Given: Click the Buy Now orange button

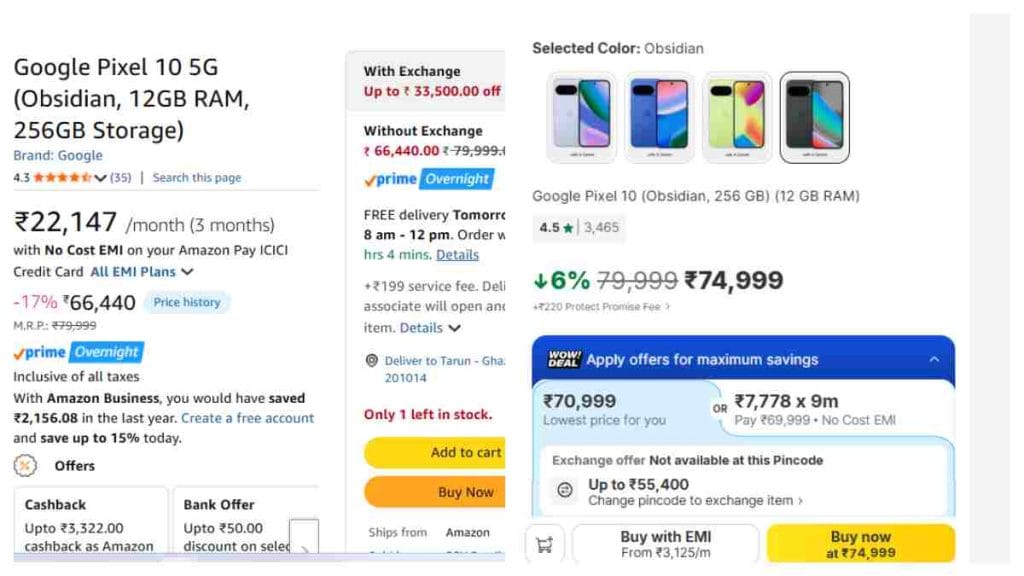Looking at the screenshot, I should [435, 492].
